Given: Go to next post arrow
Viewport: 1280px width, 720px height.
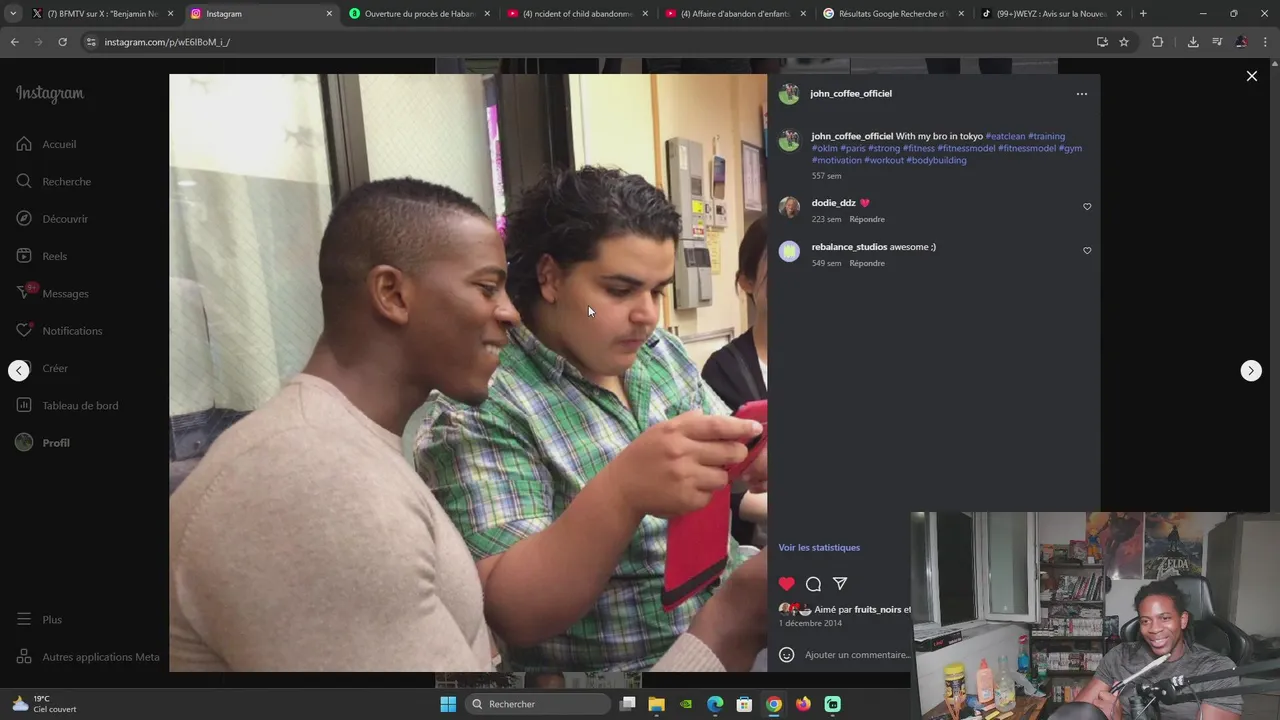Looking at the screenshot, I should 1251,370.
